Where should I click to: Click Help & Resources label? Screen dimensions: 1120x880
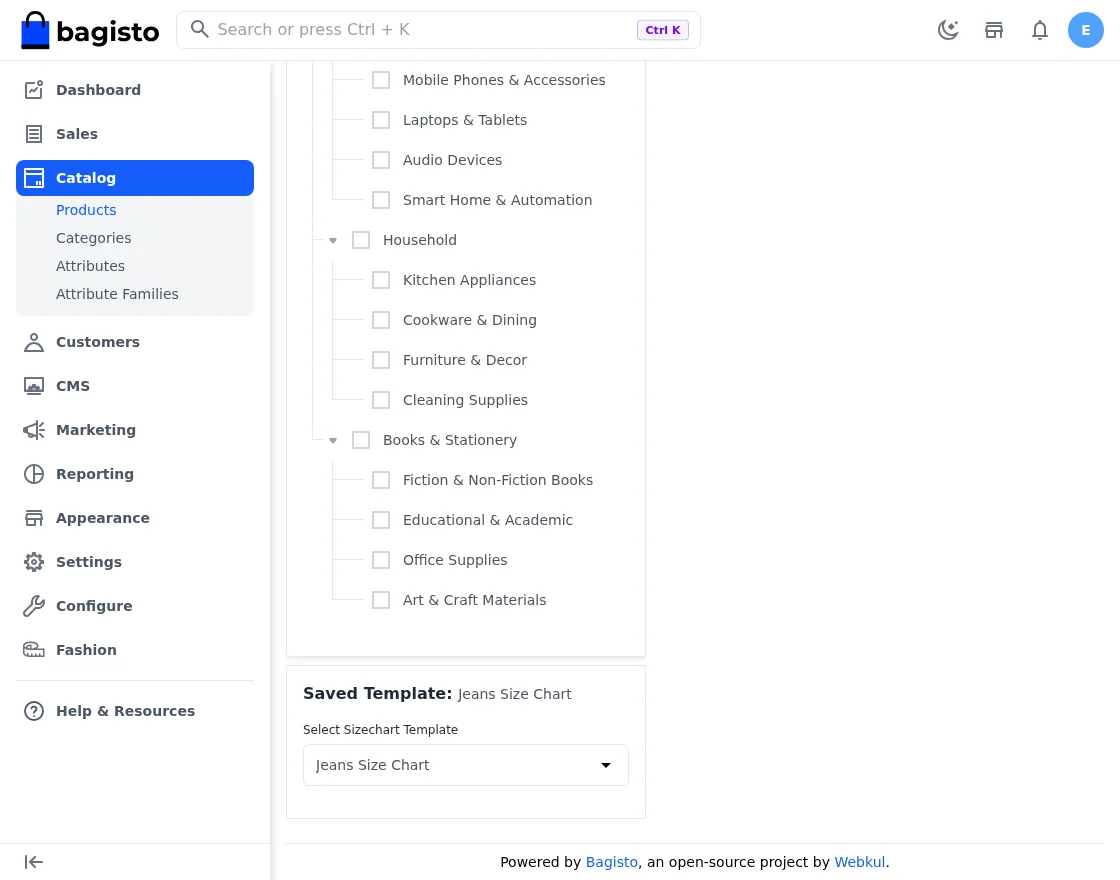point(125,711)
